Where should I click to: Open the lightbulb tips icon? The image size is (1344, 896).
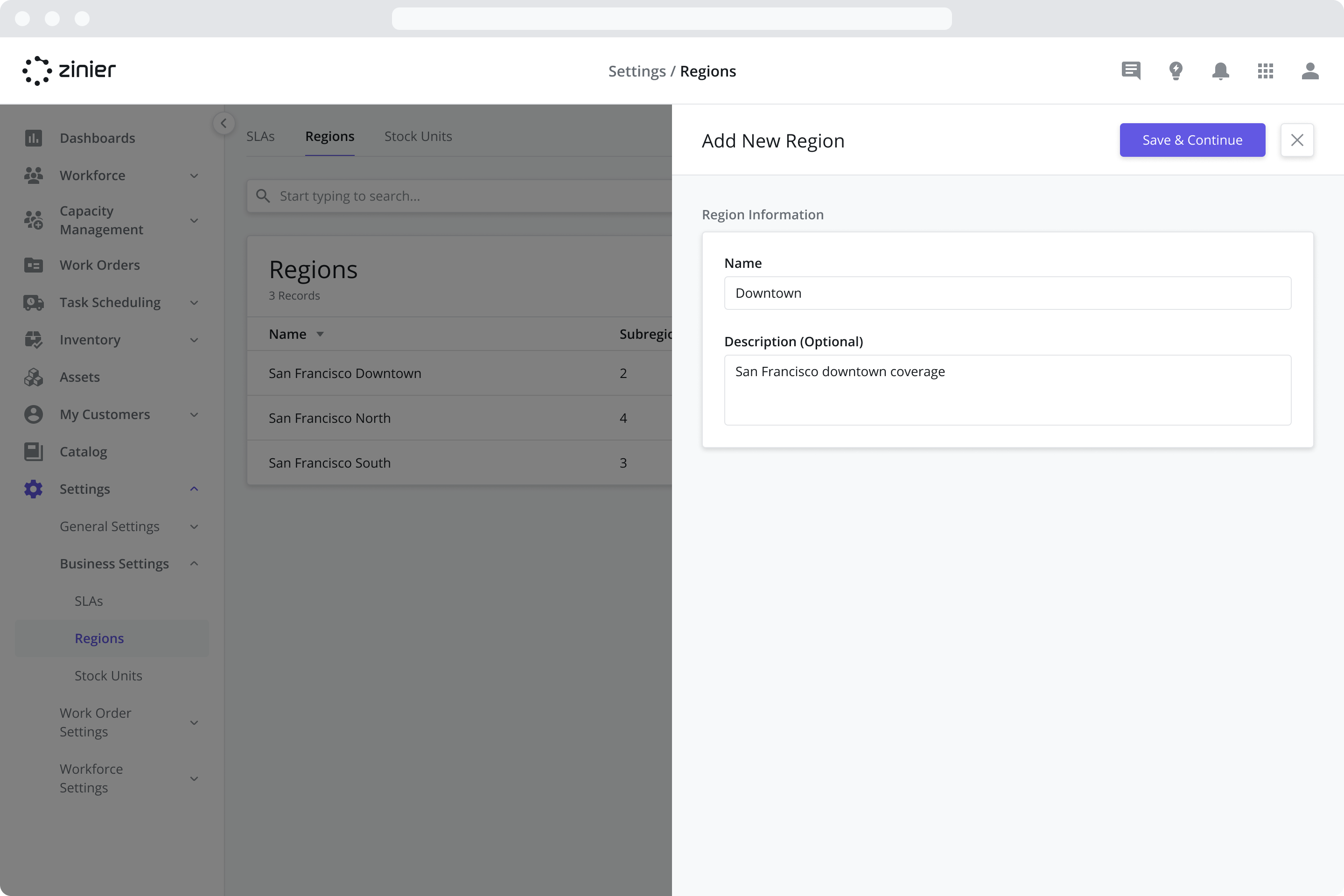tap(1176, 71)
